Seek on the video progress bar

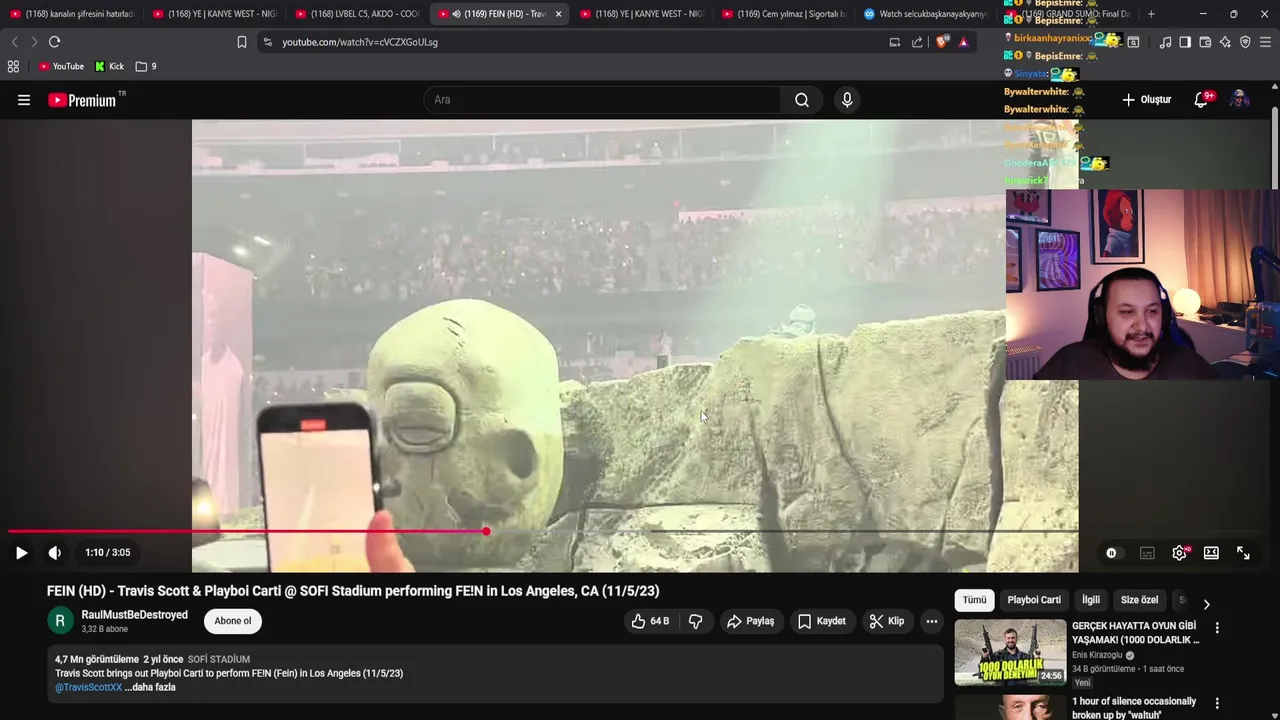[543, 531]
